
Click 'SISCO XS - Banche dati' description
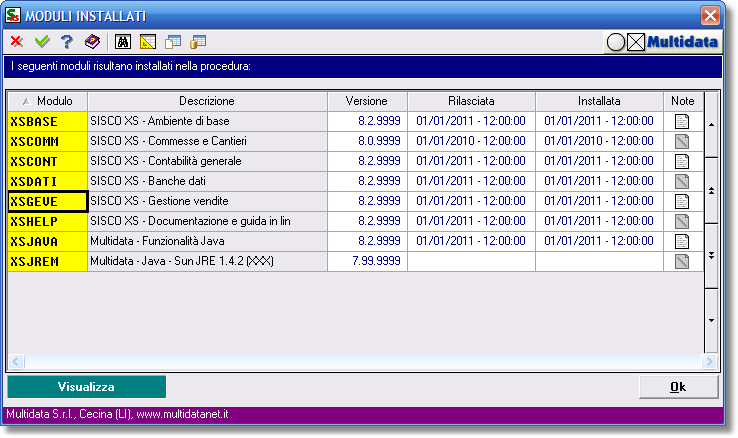(148, 181)
